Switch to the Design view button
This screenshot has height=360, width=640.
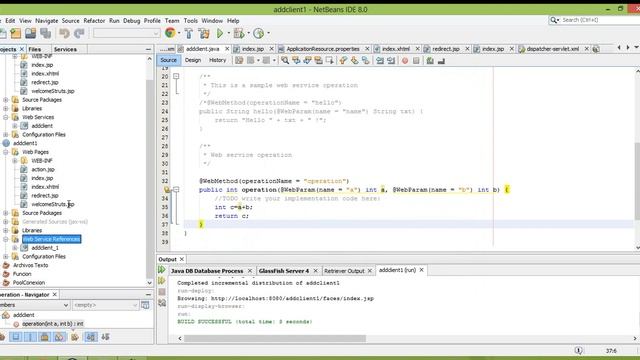pos(193,60)
